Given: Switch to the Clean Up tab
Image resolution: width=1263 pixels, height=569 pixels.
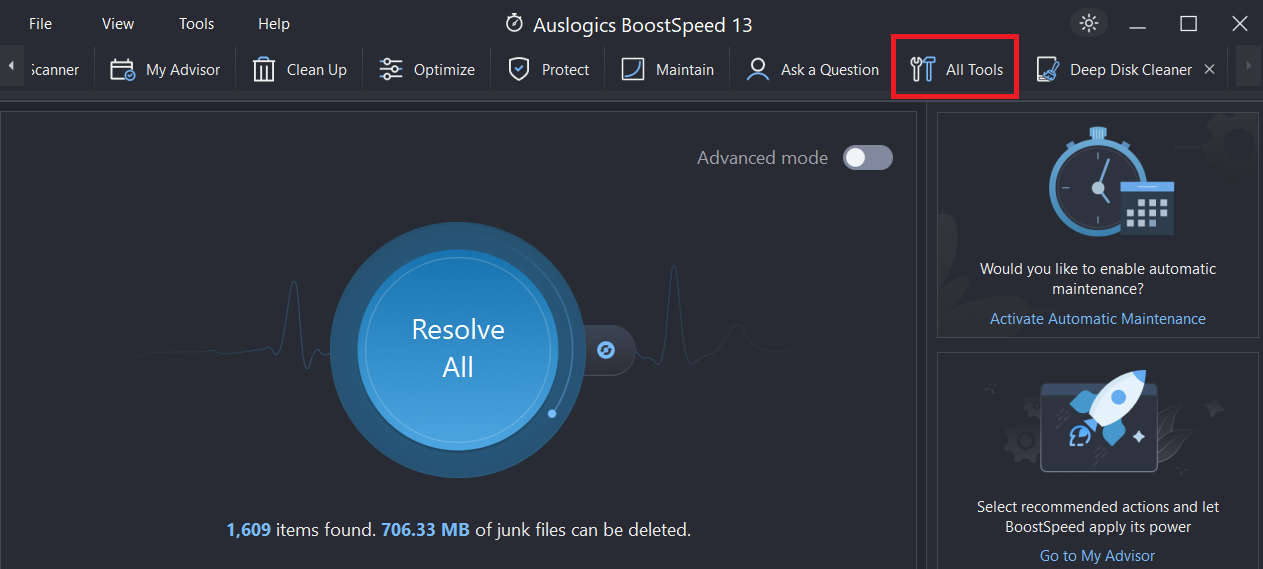Looking at the screenshot, I should pyautogui.click(x=299, y=69).
